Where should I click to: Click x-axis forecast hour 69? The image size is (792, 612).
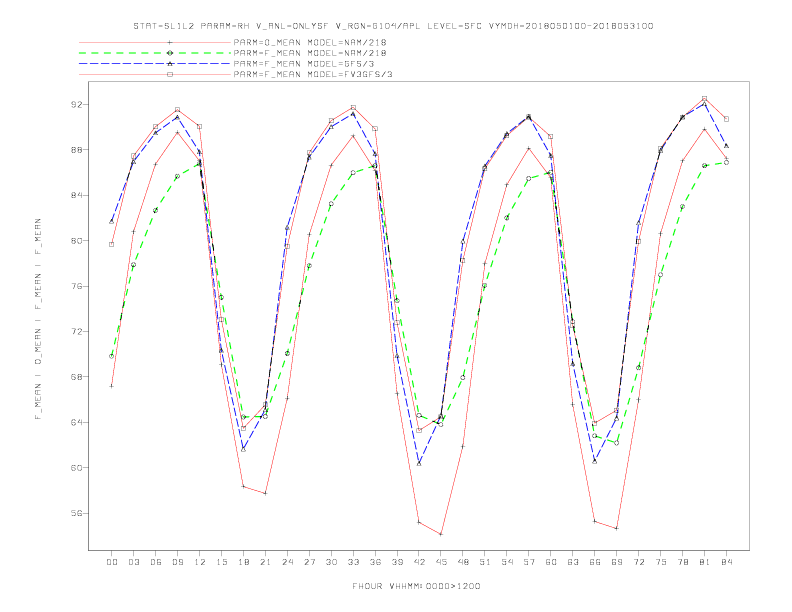[617, 562]
